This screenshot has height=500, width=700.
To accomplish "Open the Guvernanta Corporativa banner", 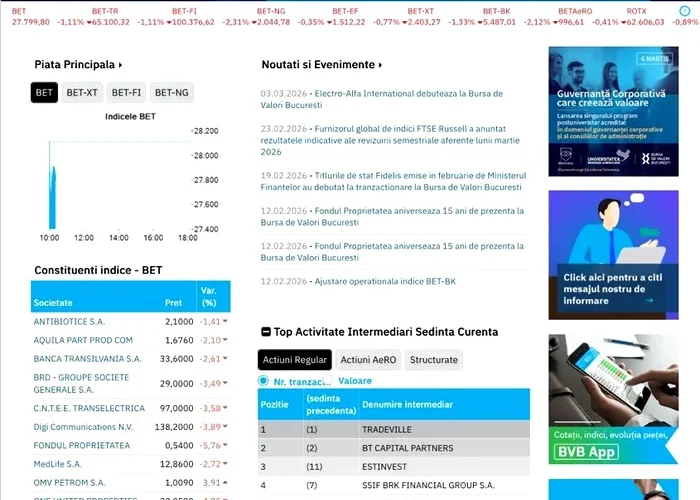I will (x=613, y=112).
